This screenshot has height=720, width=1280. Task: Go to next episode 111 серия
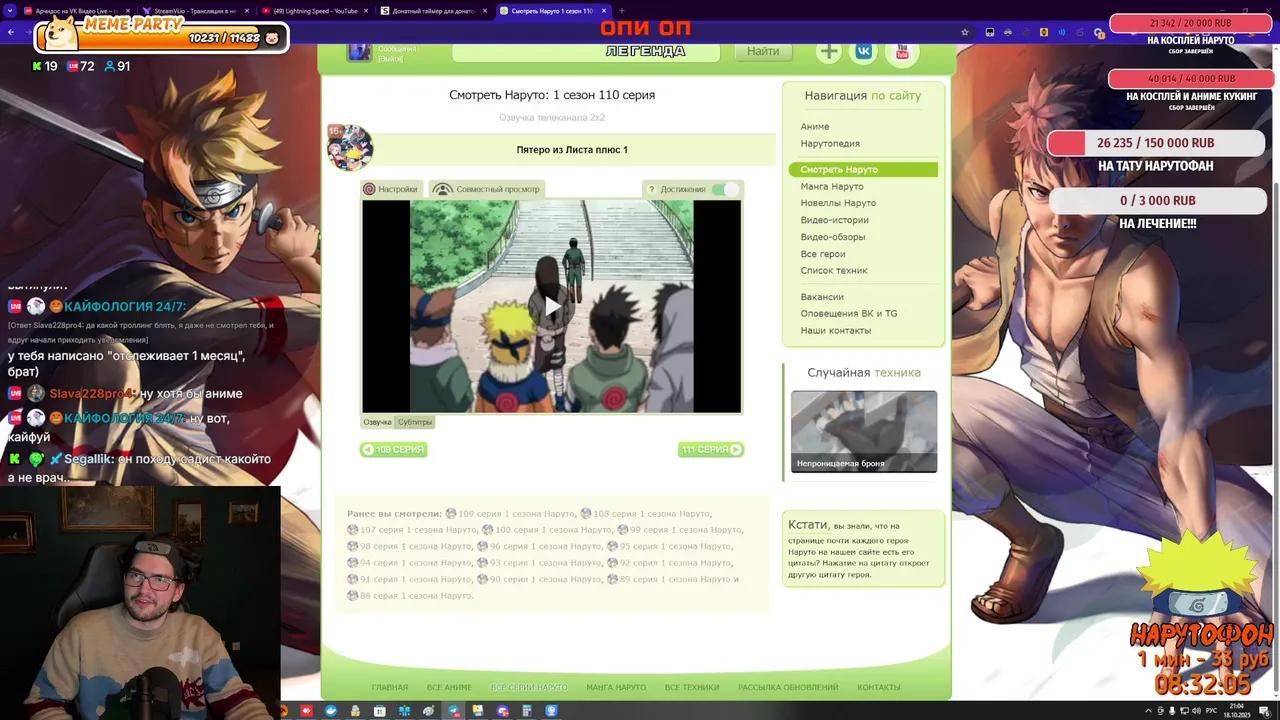[711, 450]
